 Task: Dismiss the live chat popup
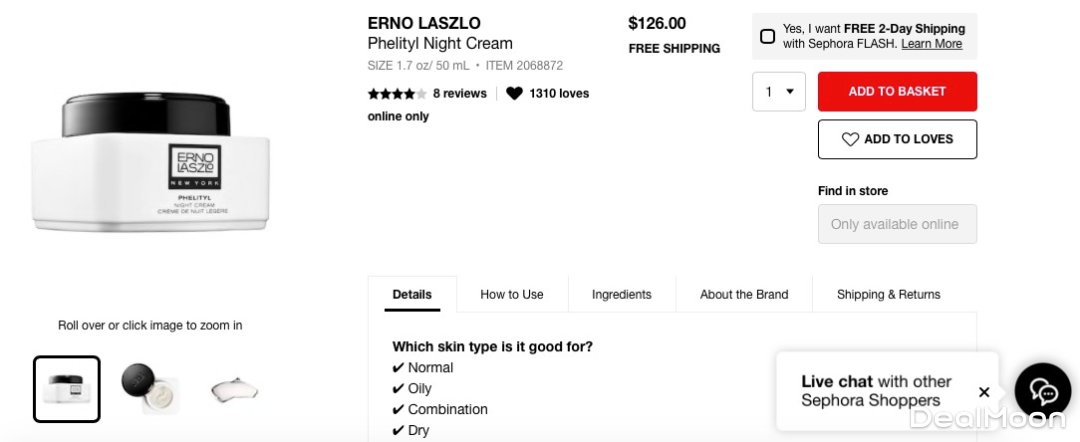click(x=984, y=392)
